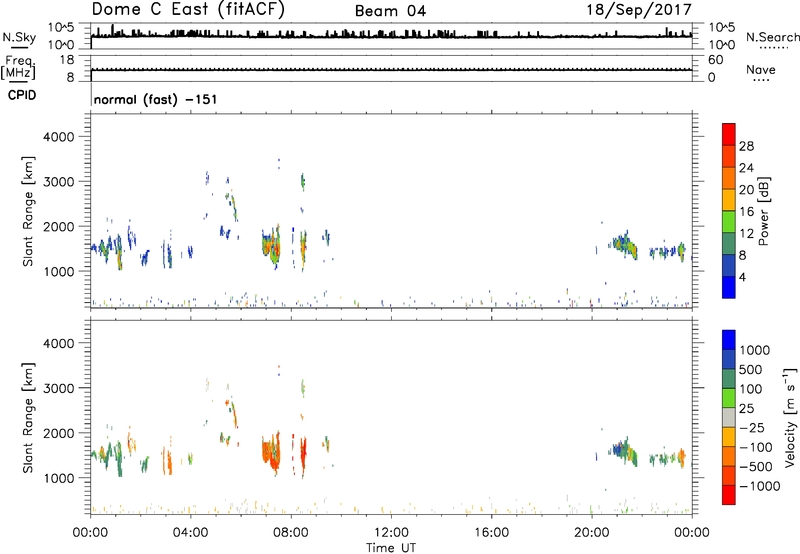Viewport: 800px width, 554px height.
Task: Click the '20:00' time axis label
Action: tap(591, 533)
